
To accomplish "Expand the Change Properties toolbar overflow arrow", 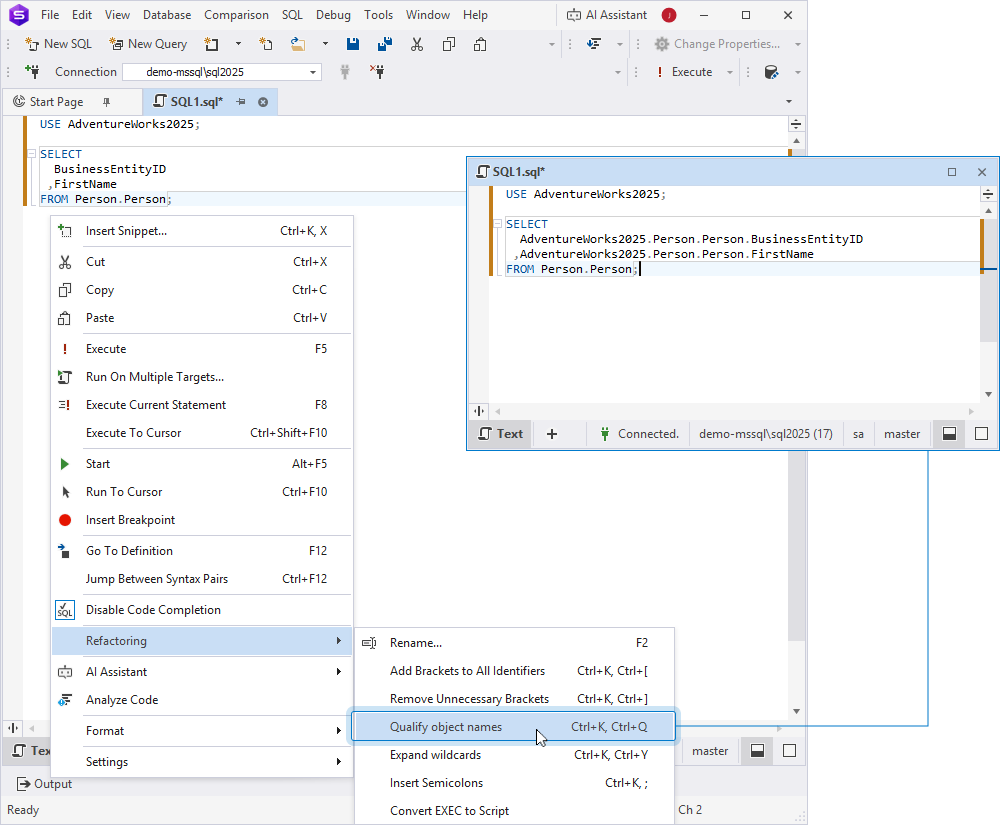I will (x=797, y=44).
